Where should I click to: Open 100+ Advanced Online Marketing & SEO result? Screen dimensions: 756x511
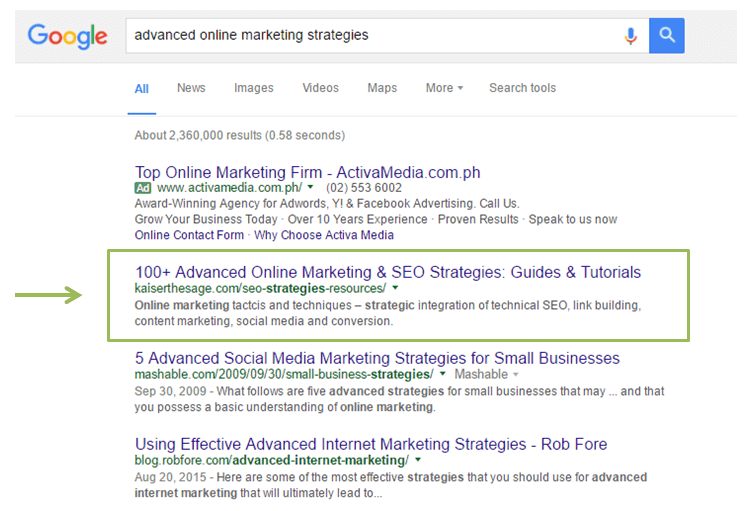tap(388, 272)
